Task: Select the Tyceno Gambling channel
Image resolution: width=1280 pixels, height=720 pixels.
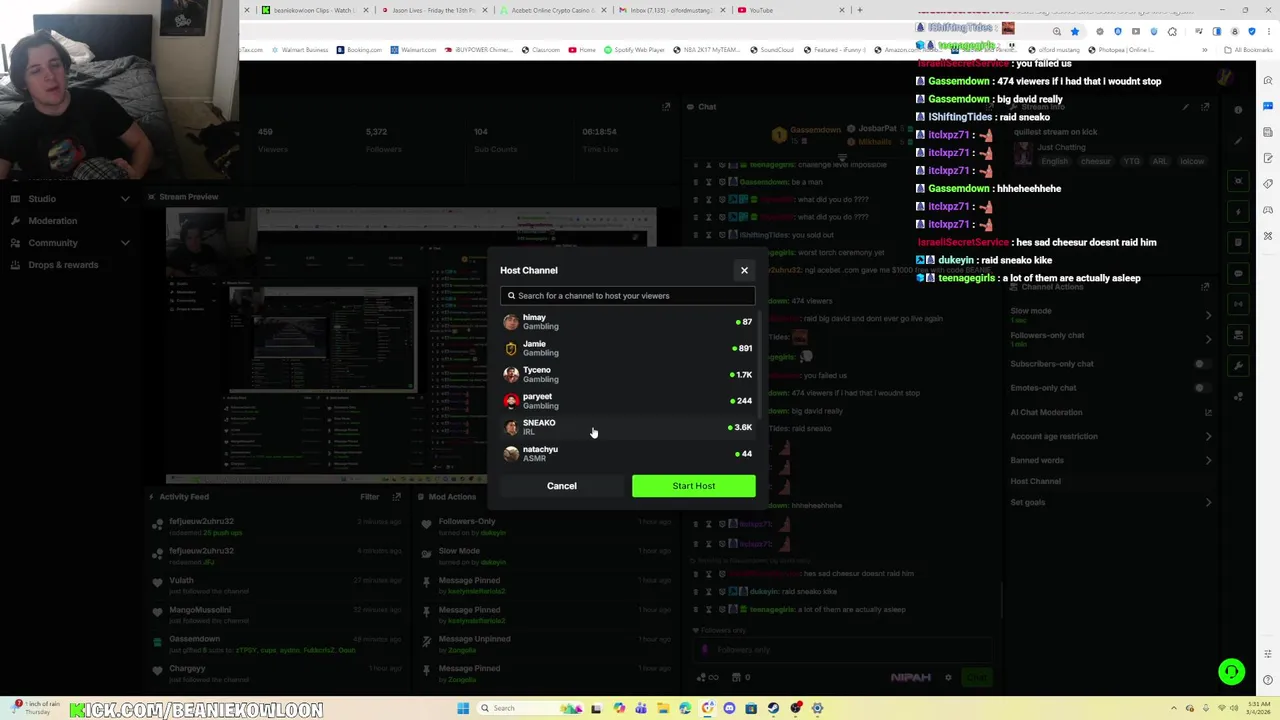Action: pyautogui.click(x=628, y=374)
